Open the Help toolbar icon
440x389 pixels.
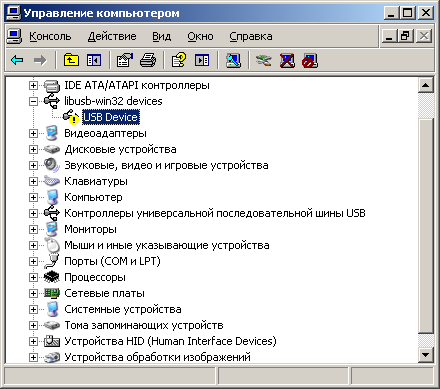[x=179, y=60]
